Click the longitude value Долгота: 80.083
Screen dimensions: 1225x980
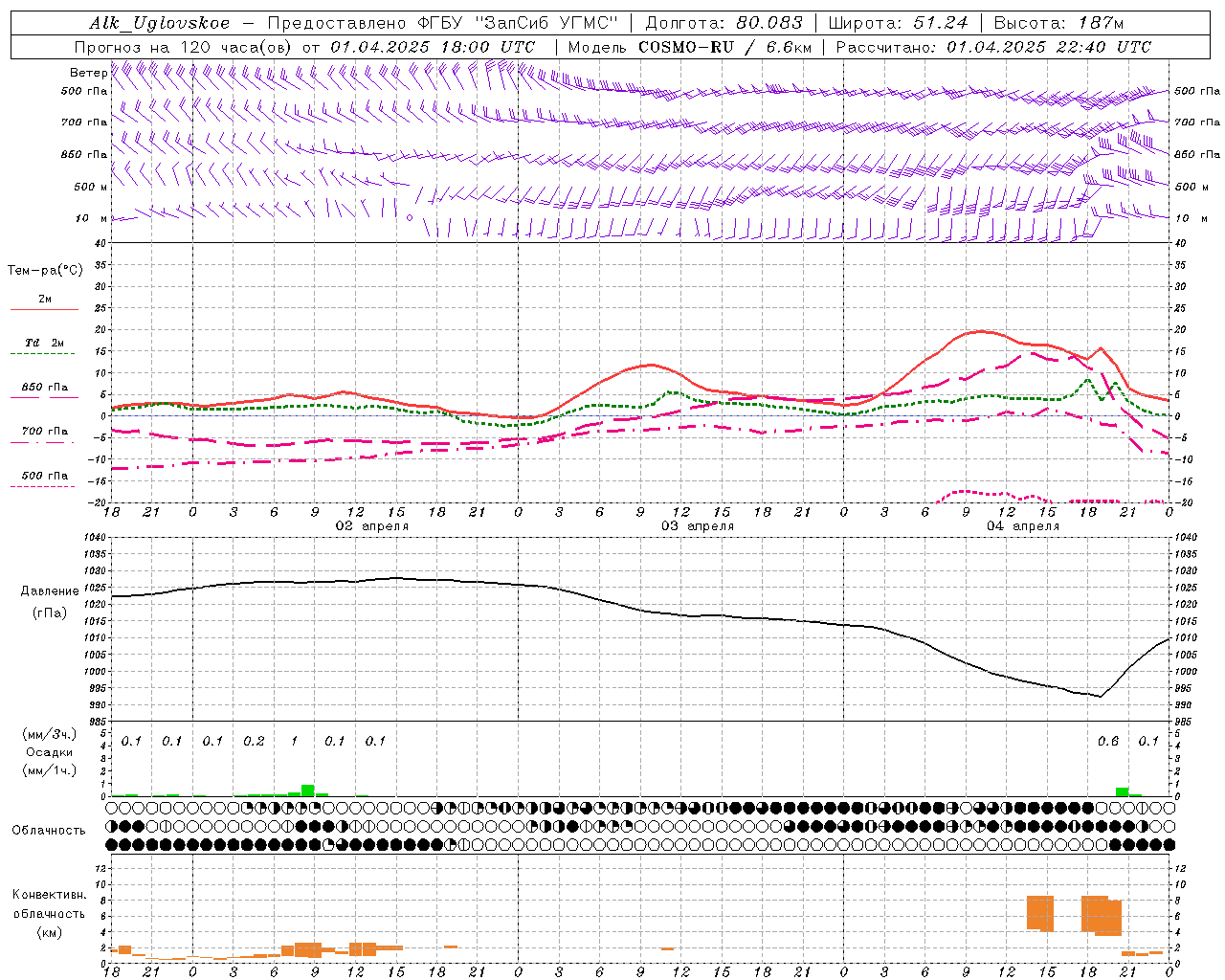725,23
